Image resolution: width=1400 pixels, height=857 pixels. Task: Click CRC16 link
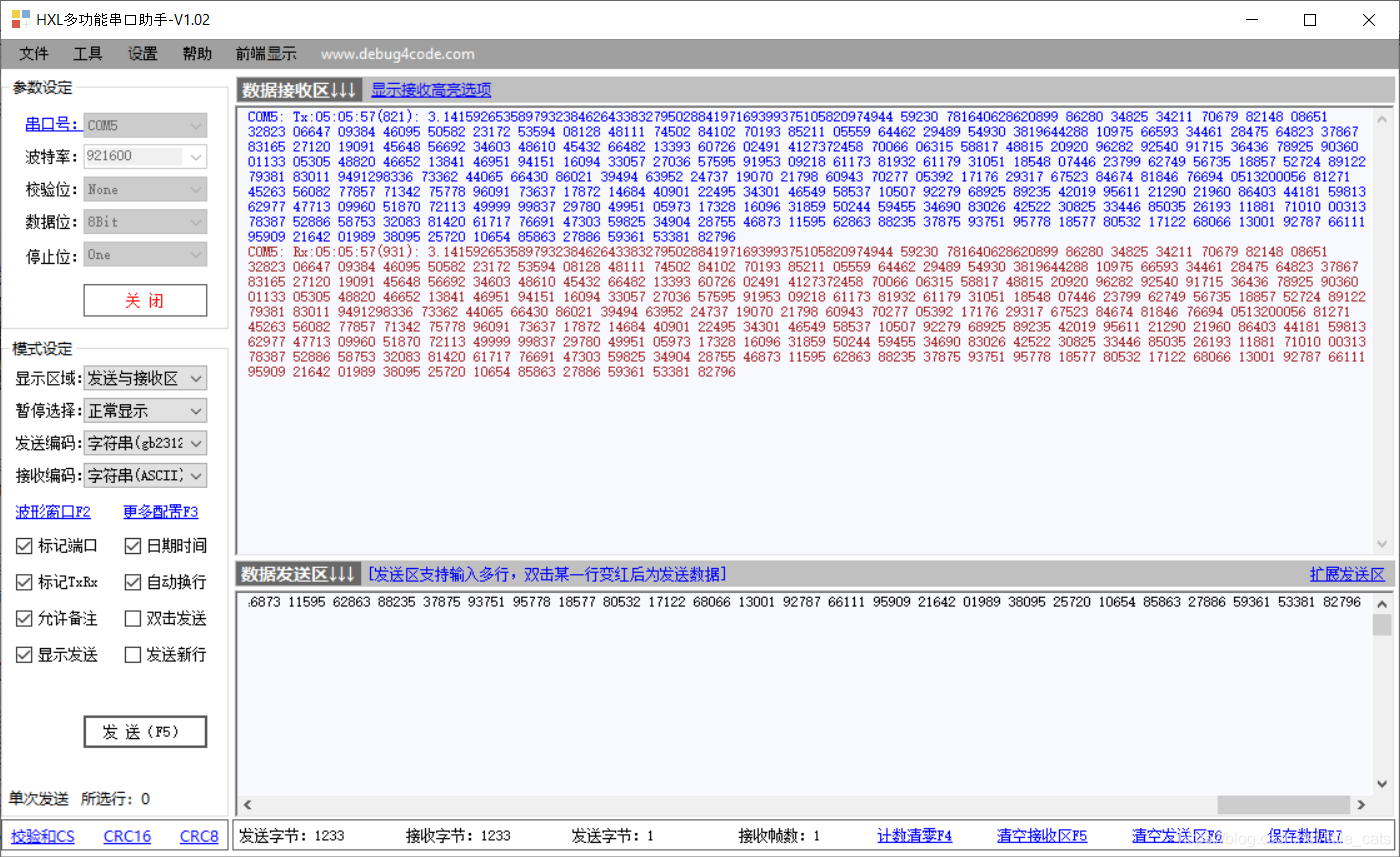point(127,836)
